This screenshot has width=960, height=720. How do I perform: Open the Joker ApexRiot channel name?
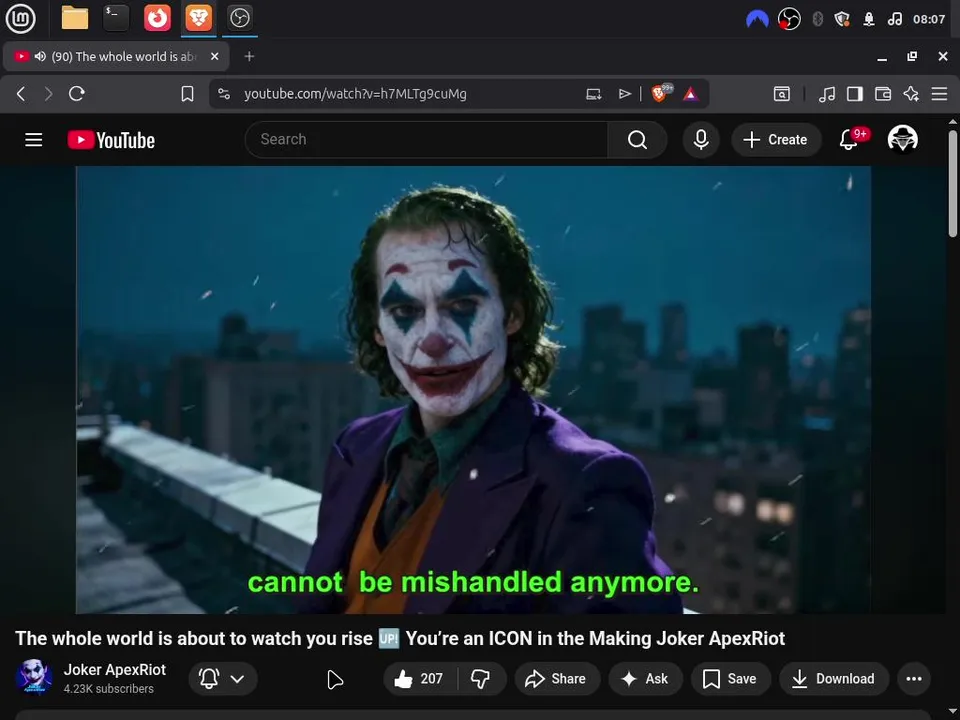[x=114, y=670]
